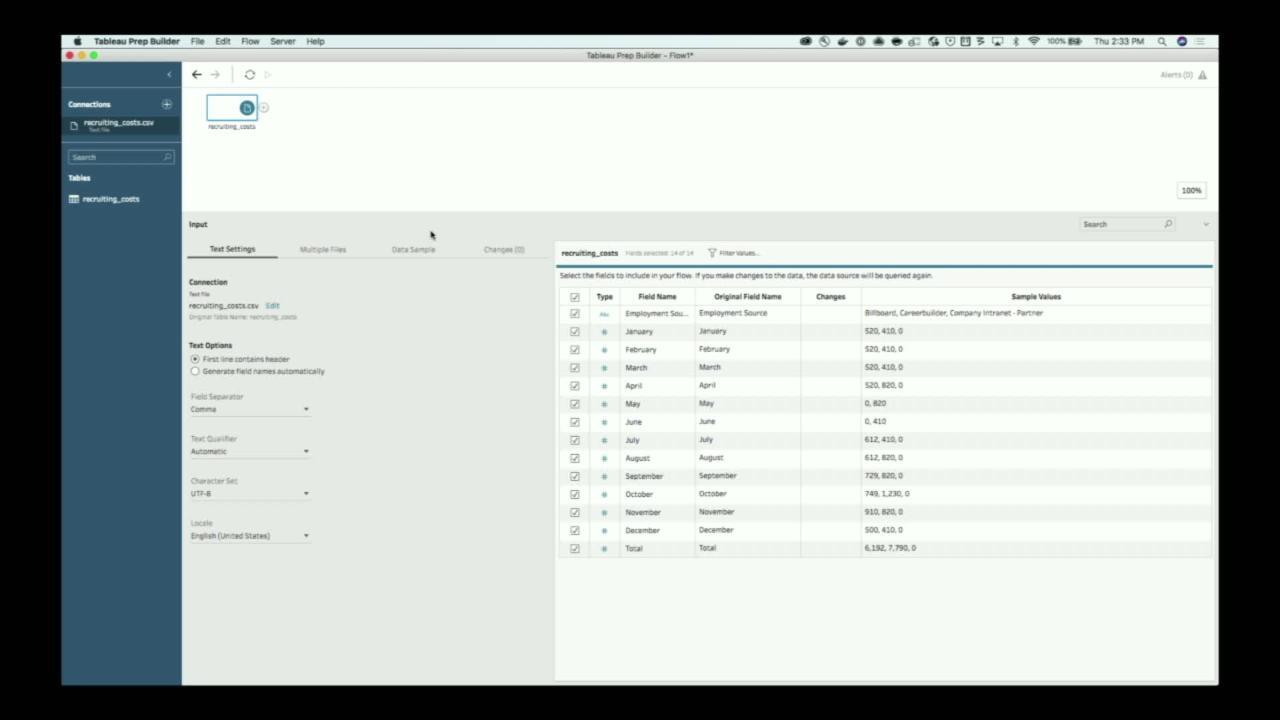This screenshot has height=720, width=1280.
Task: Click the Filter Values button
Action: (x=733, y=253)
